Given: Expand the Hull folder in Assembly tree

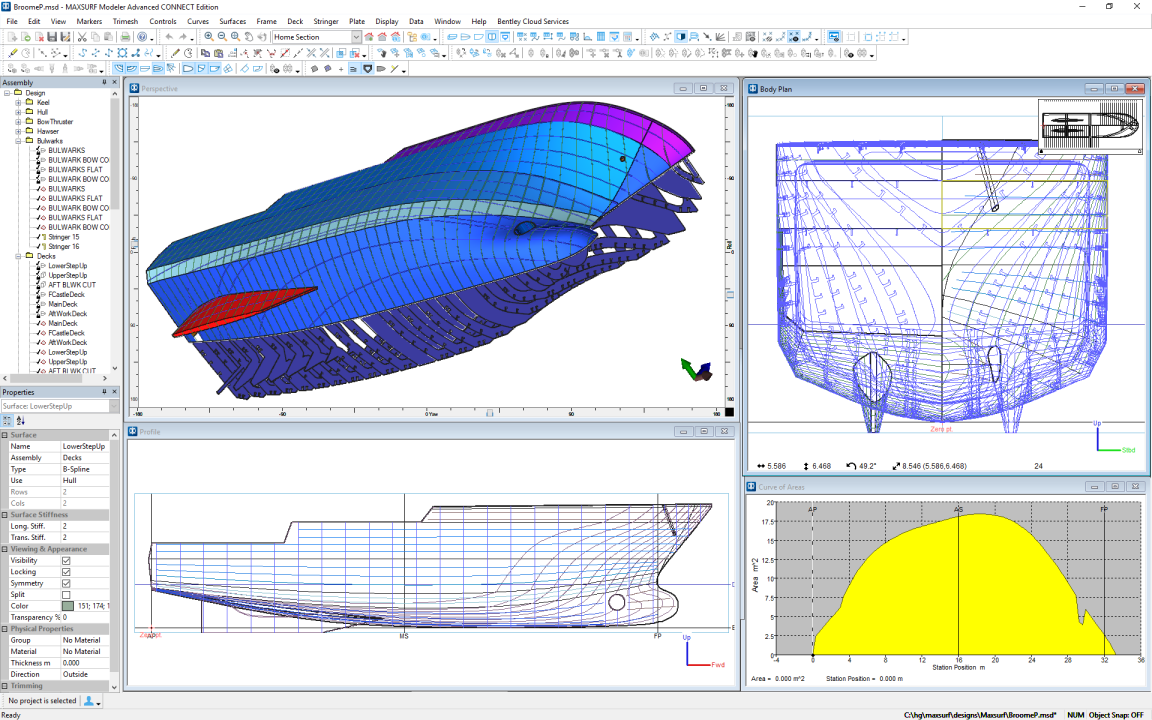Looking at the screenshot, I should pos(18,112).
